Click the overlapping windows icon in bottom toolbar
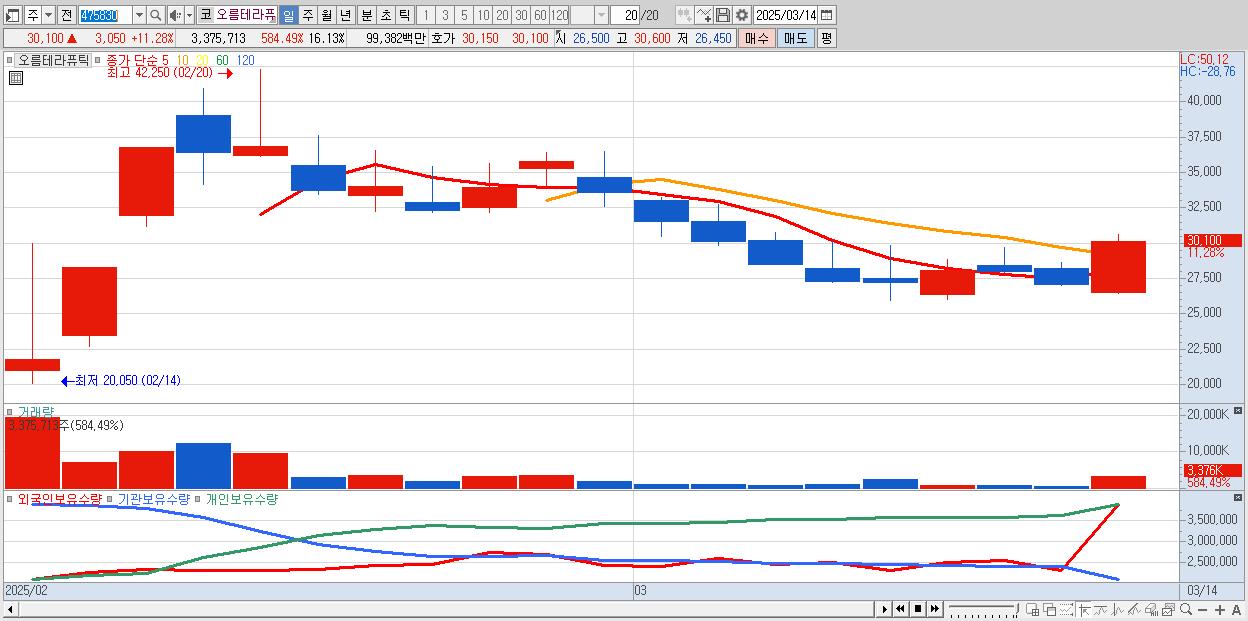The width and height of the screenshot is (1248, 621). (x=1050, y=610)
